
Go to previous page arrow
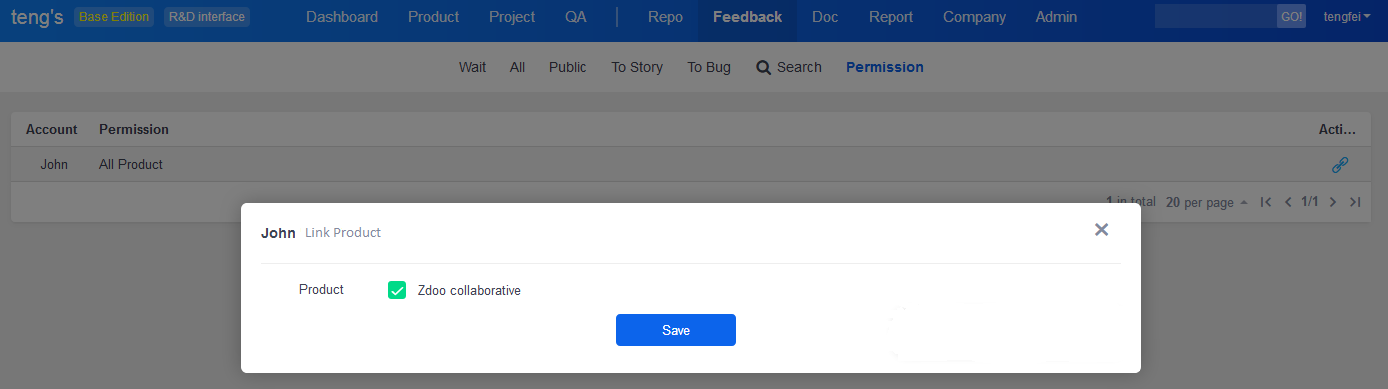(x=1288, y=202)
